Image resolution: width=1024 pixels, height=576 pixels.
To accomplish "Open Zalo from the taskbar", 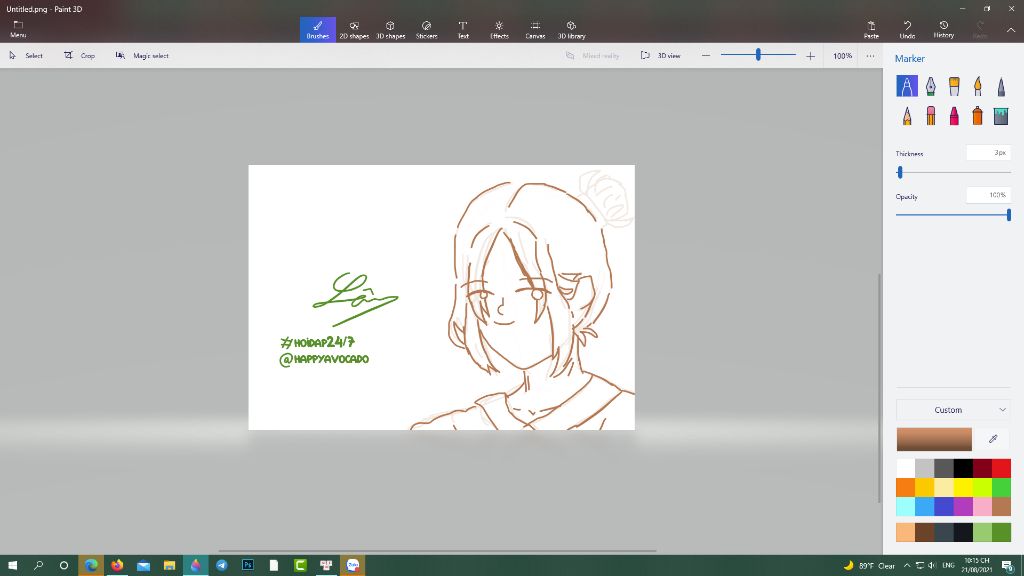I will [353, 566].
